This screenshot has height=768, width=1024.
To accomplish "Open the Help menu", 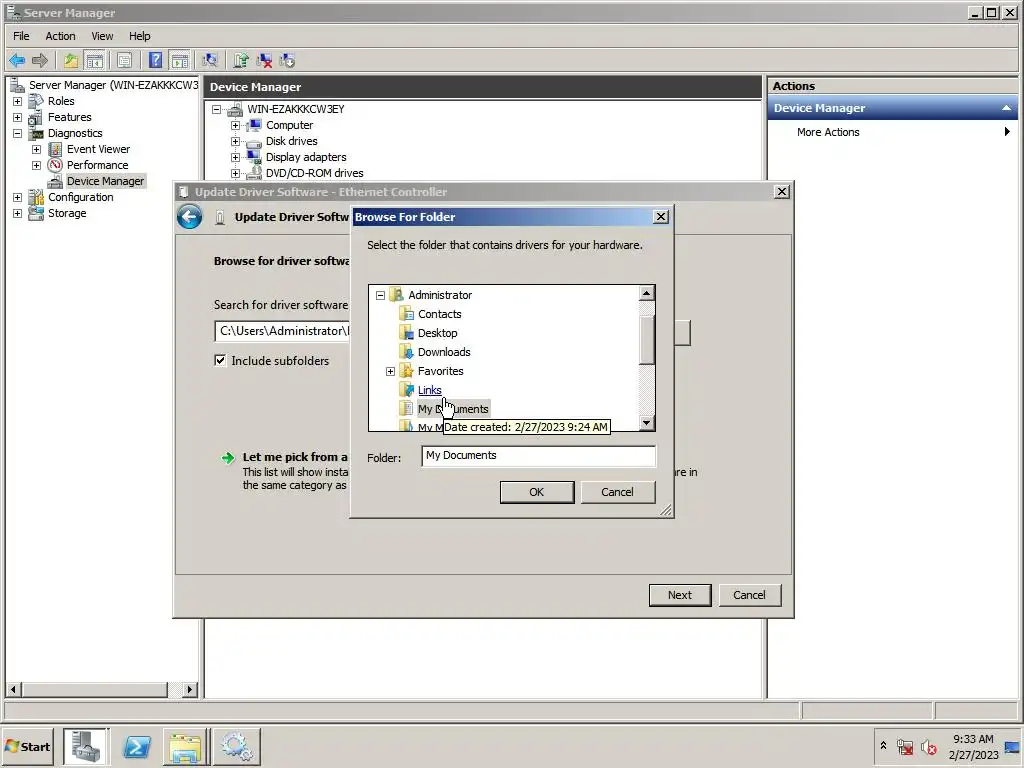I will 139,36.
